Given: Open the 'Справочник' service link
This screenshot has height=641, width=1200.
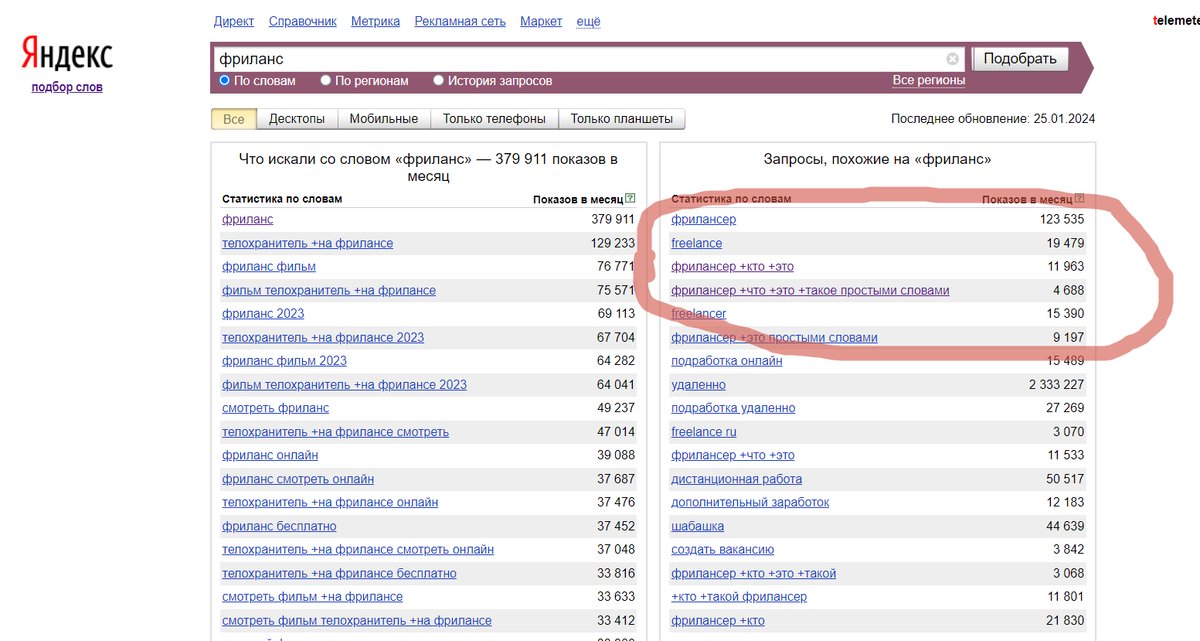Looking at the screenshot, I should click(x=303, y=21).
